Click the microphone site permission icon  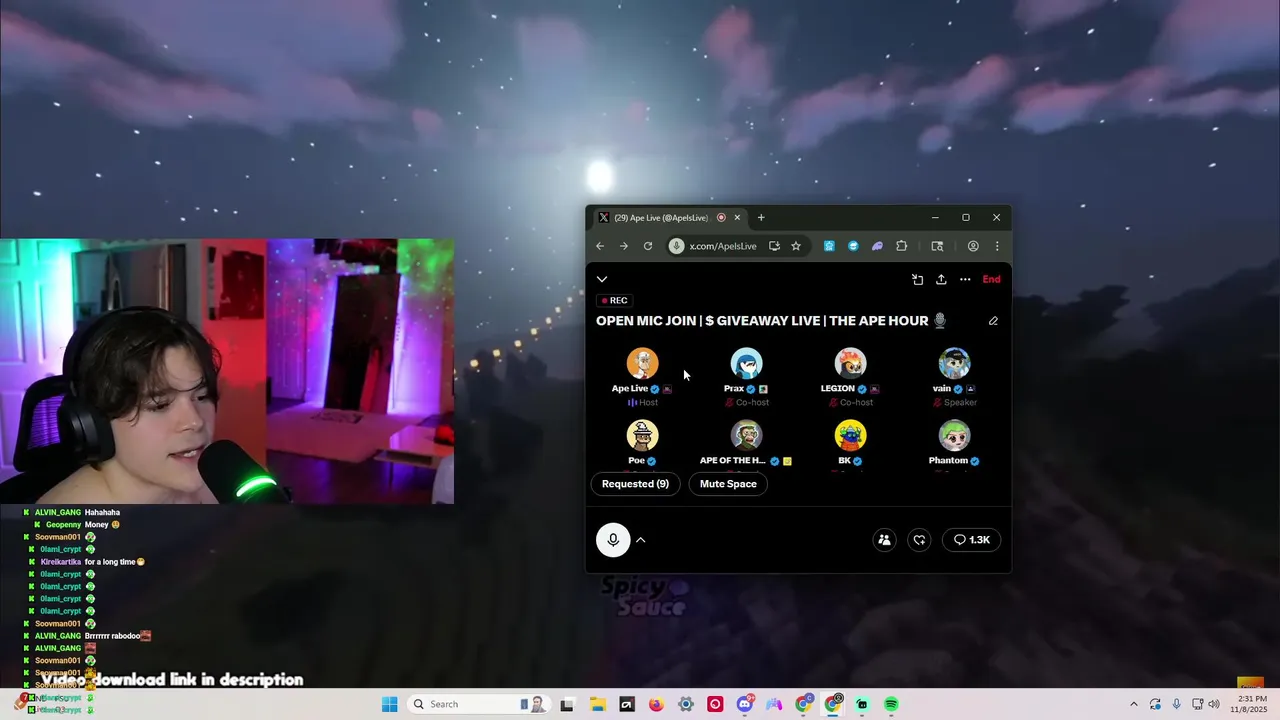pyautogui.click(x=677, y=246)
